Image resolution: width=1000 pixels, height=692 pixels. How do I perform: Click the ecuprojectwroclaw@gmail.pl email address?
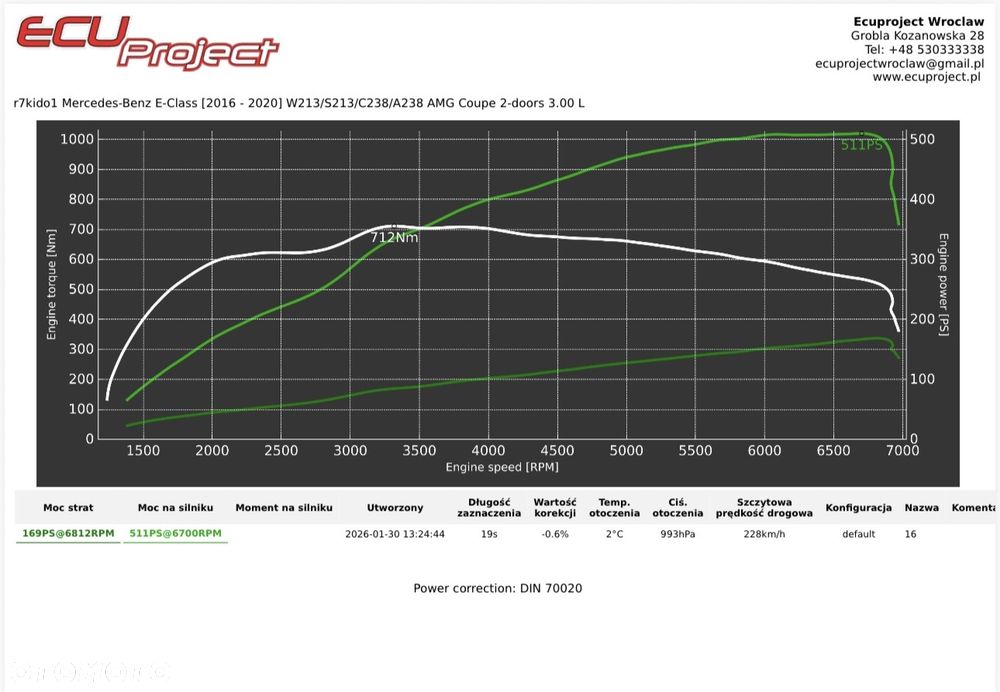(899, 64)
